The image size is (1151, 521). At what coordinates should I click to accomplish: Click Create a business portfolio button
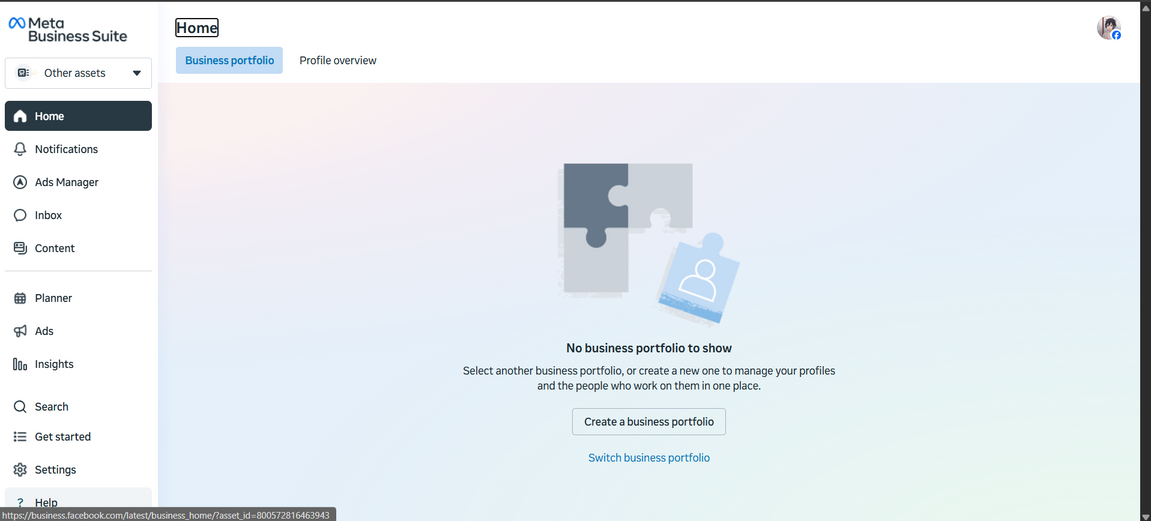click(x=649, y=422)
